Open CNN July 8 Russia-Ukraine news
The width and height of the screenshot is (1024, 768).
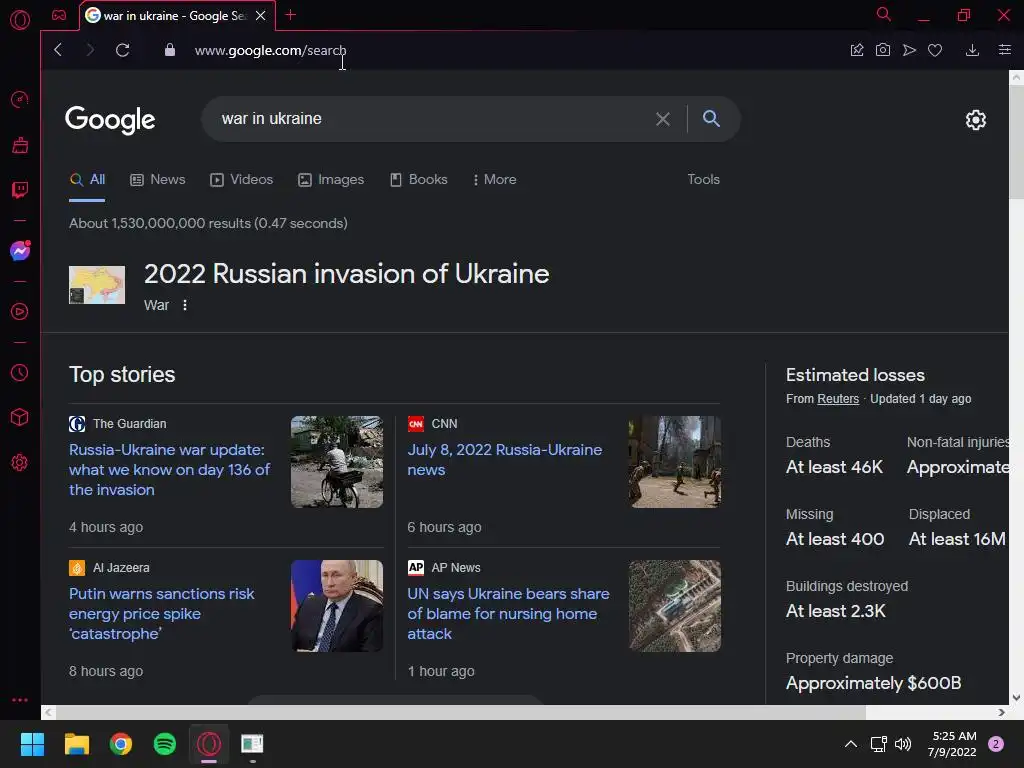point(505,460)
